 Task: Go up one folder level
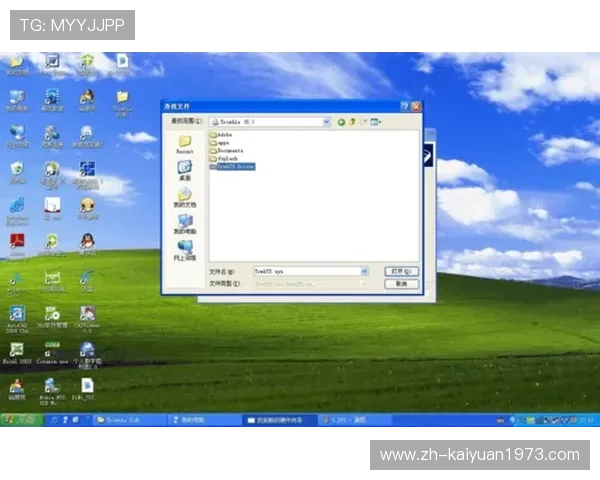[353, 121]
